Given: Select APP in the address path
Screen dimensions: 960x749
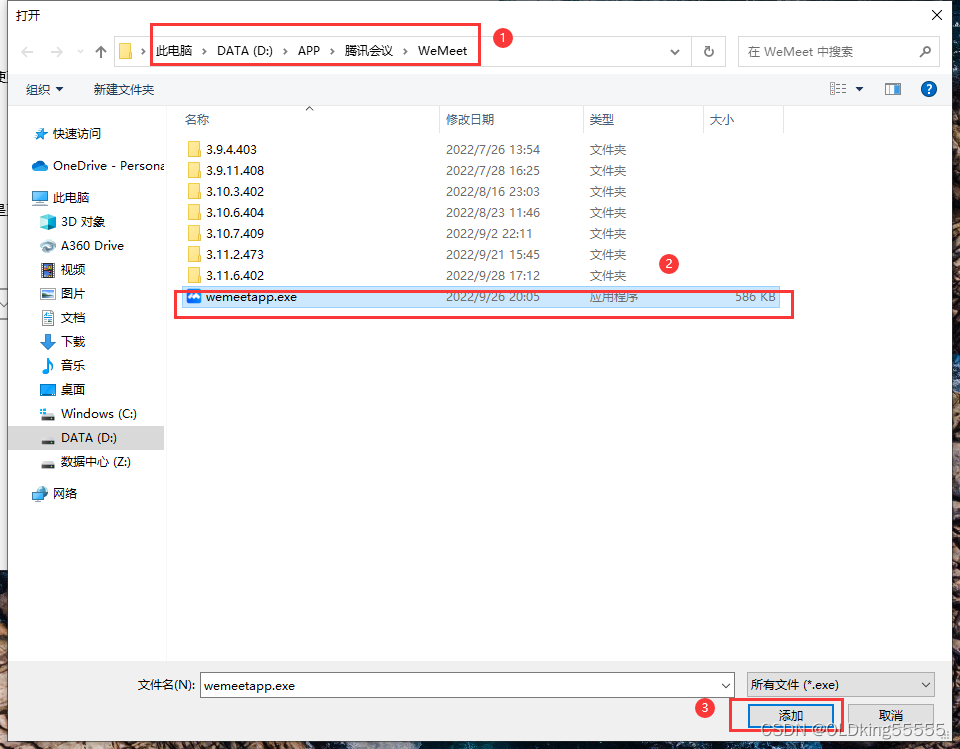Looking at the screenshot, I should point(309,51).
